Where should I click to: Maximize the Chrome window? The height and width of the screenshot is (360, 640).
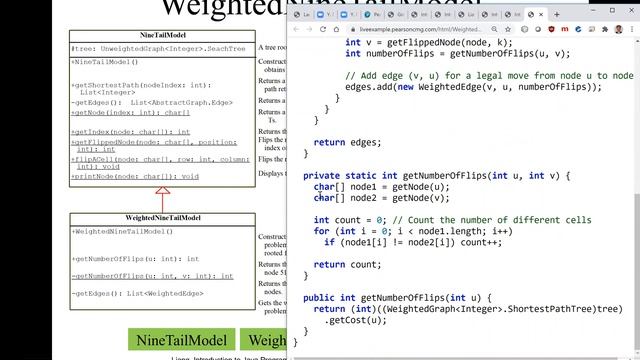pos(612,10)
